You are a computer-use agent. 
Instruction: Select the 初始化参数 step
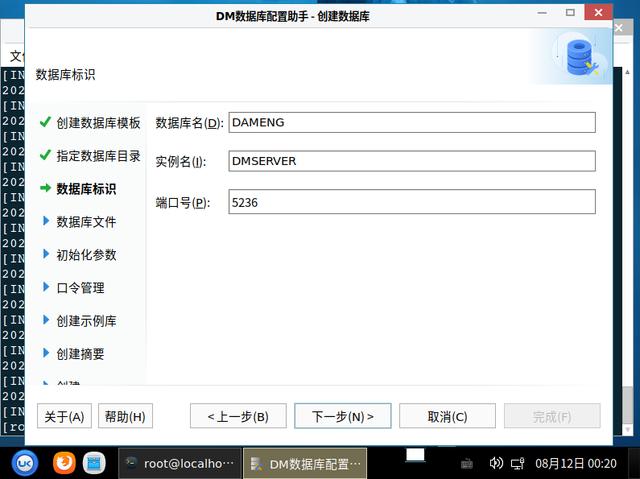86,255
